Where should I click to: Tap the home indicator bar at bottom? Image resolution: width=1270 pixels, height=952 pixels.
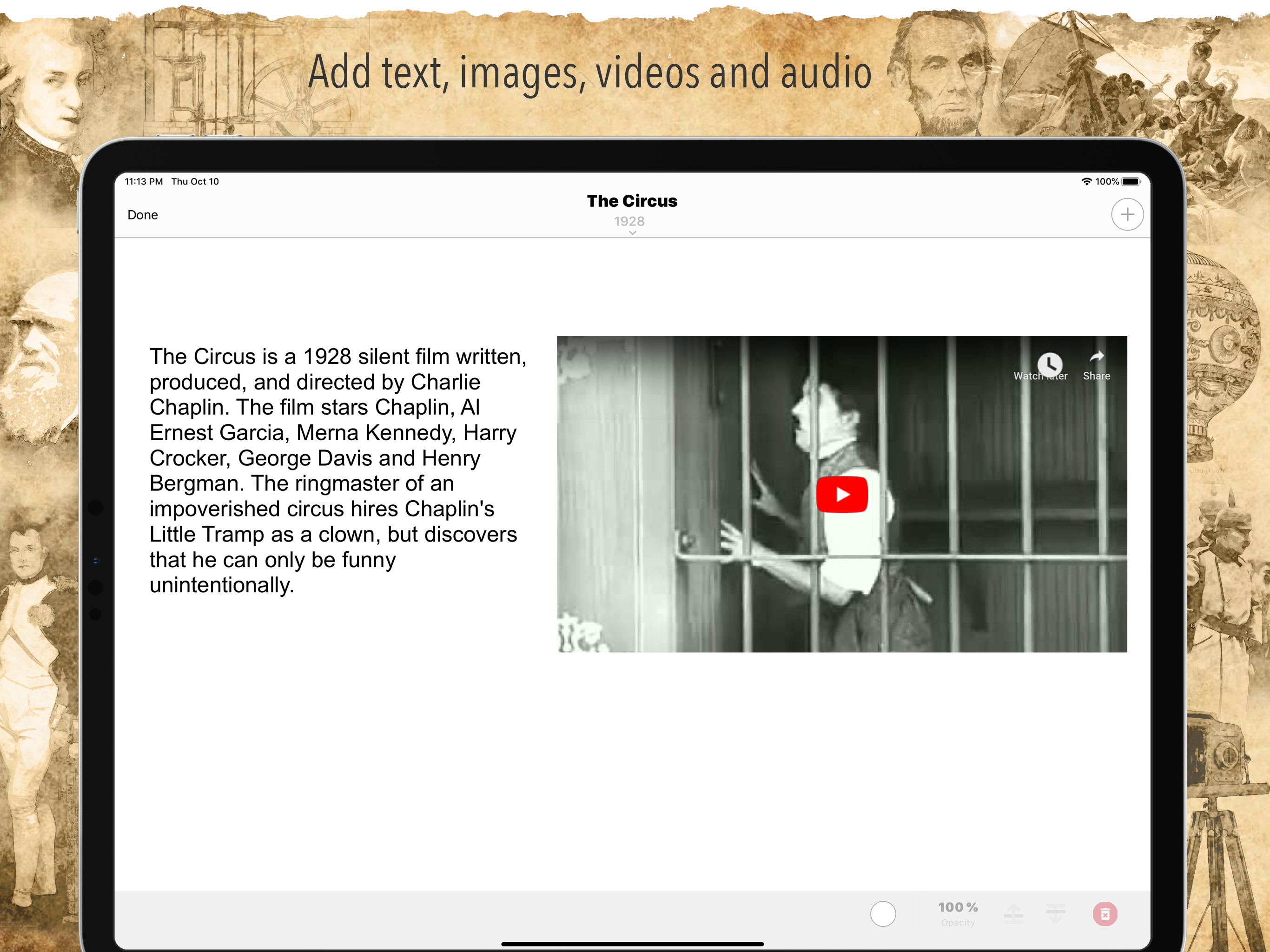632,943
